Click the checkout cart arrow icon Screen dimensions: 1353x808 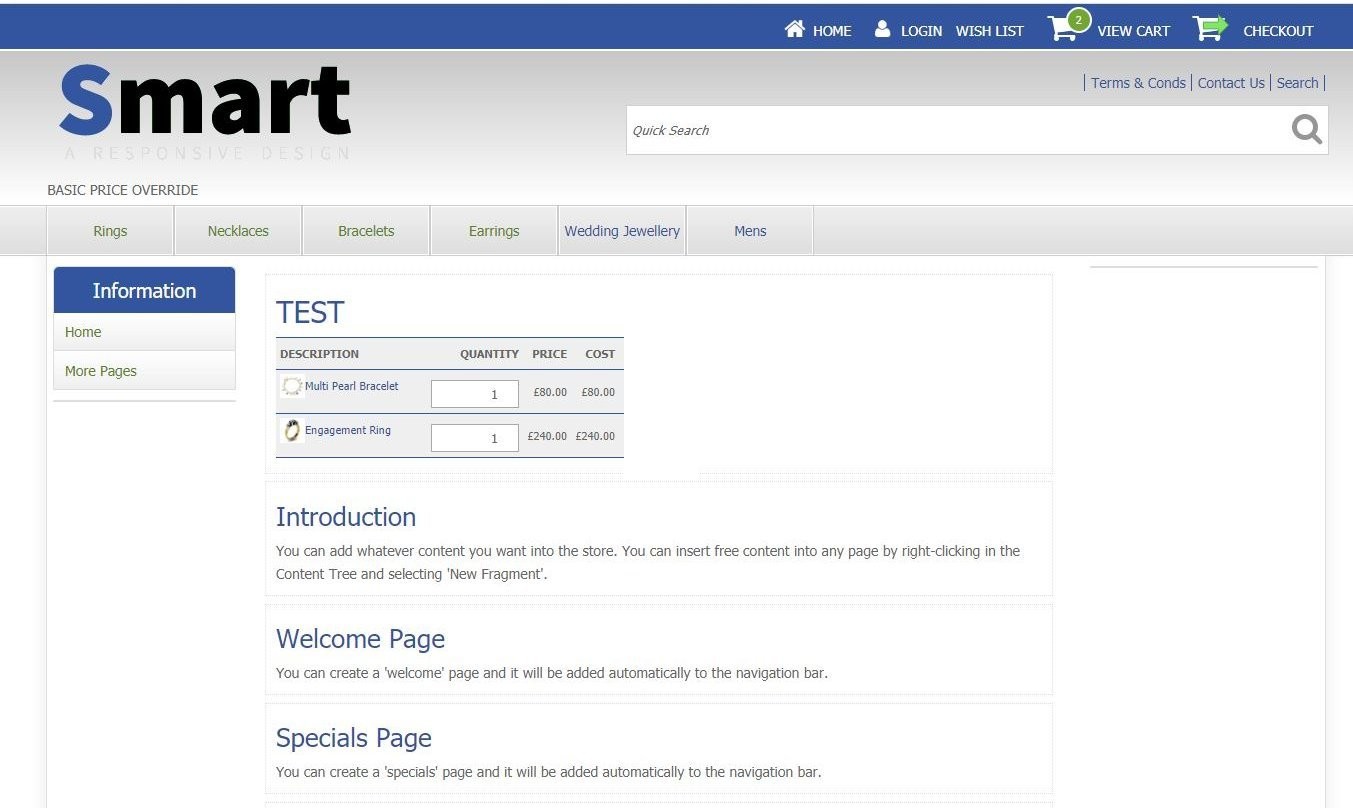tap(1209, 28)
